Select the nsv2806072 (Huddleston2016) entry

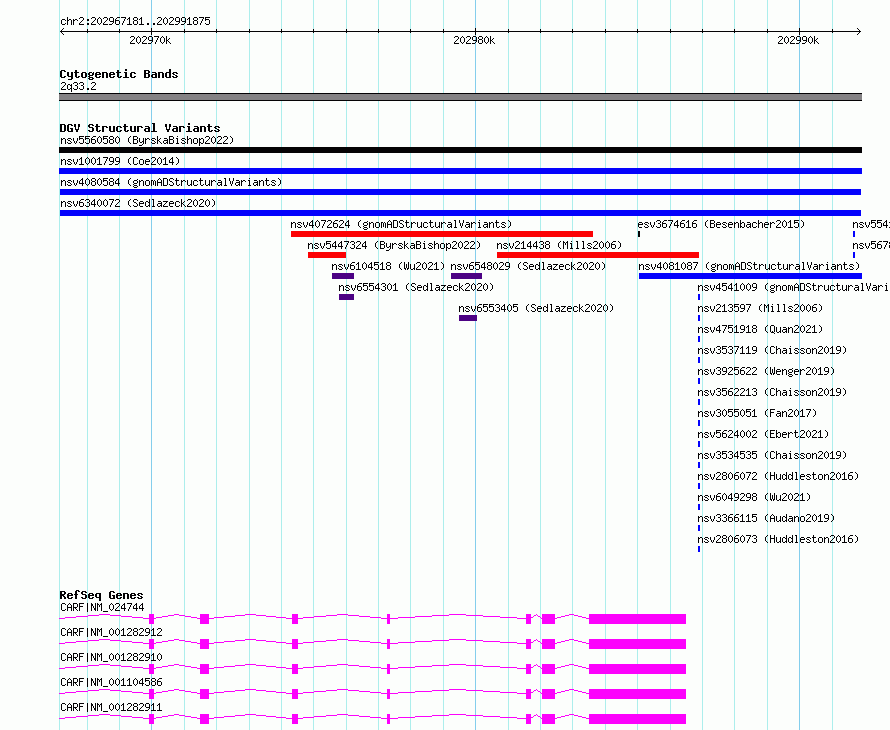coord(778,476)
